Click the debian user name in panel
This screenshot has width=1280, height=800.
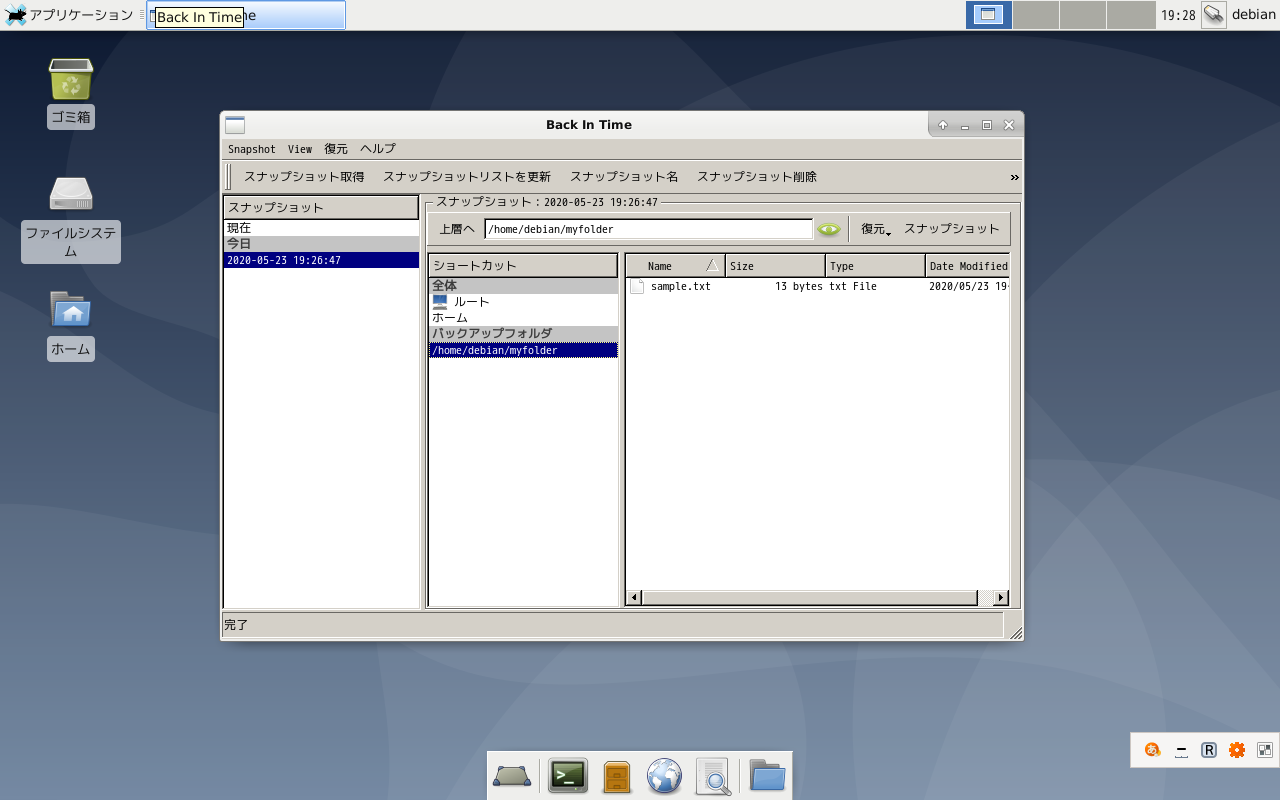click(x=1253, y=15)
